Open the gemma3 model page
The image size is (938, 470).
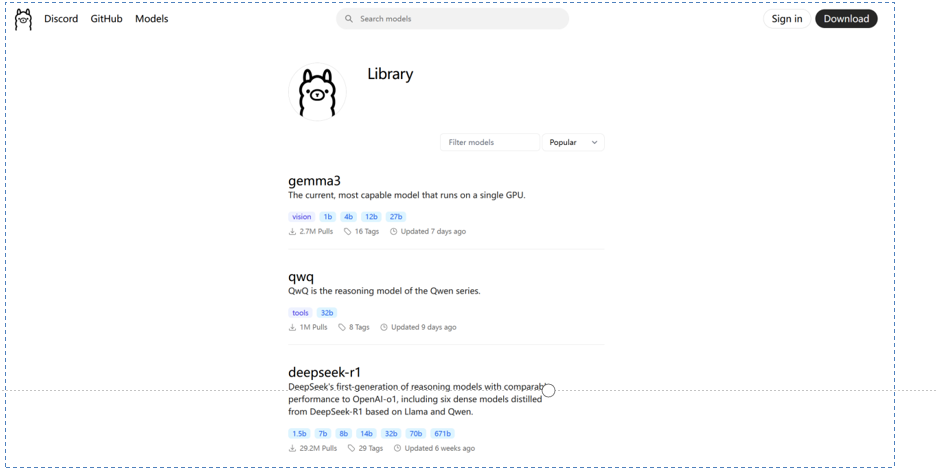click(314, 181)
